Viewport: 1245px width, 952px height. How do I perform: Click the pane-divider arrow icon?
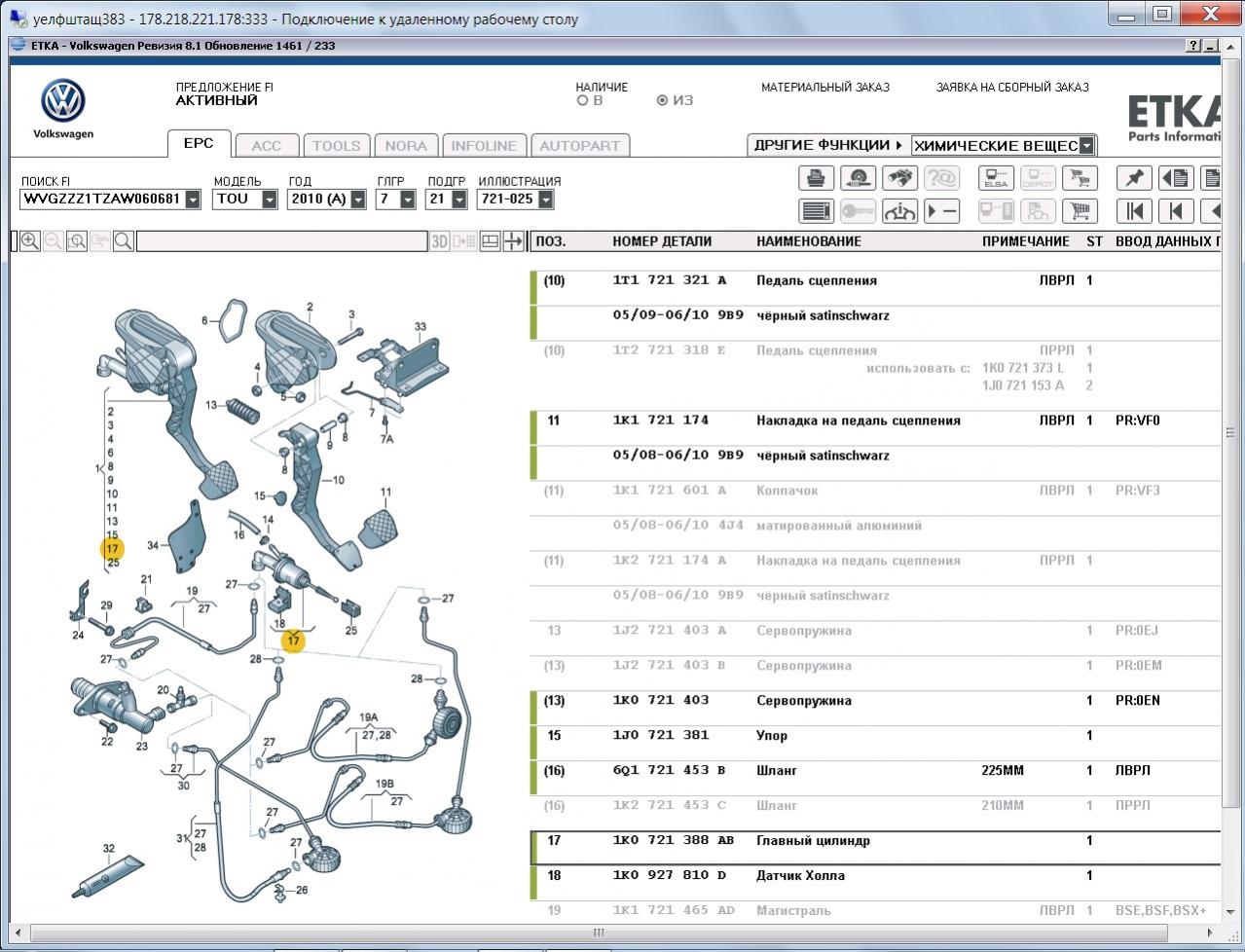513,241
